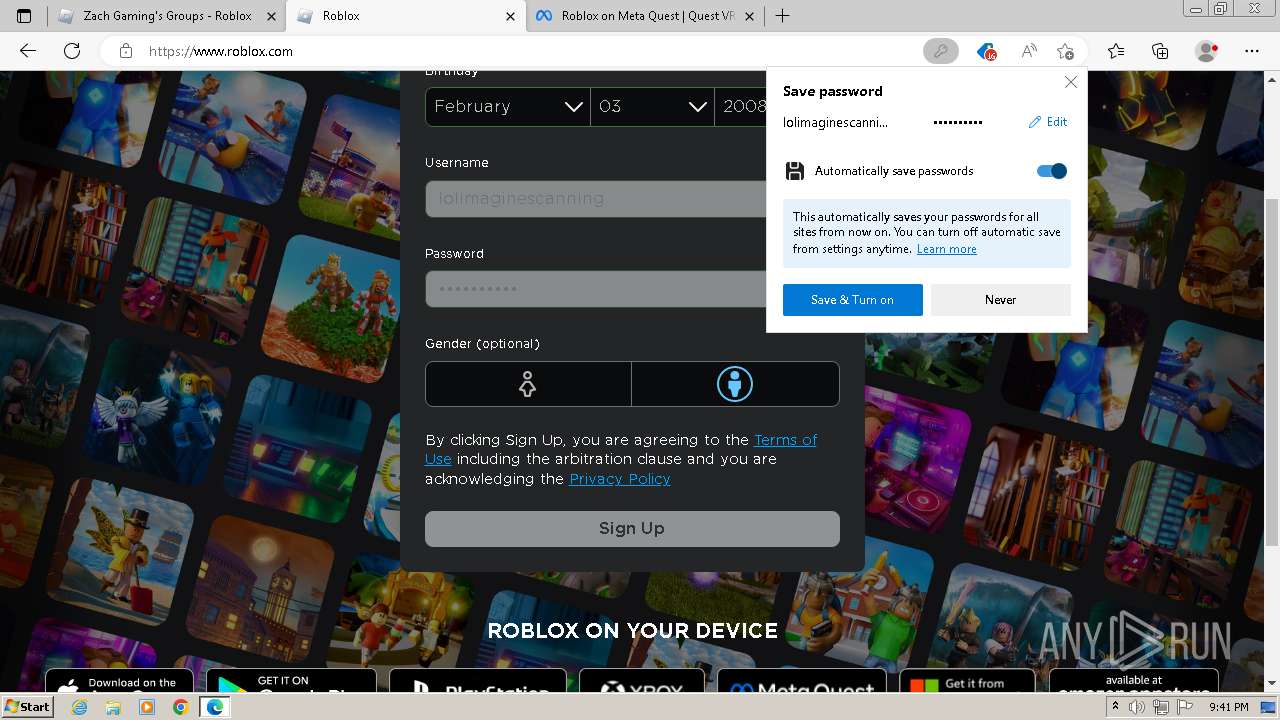Select the male gender option
Image resolution: width=1280 pixels, height=720 pixels.
735,384
